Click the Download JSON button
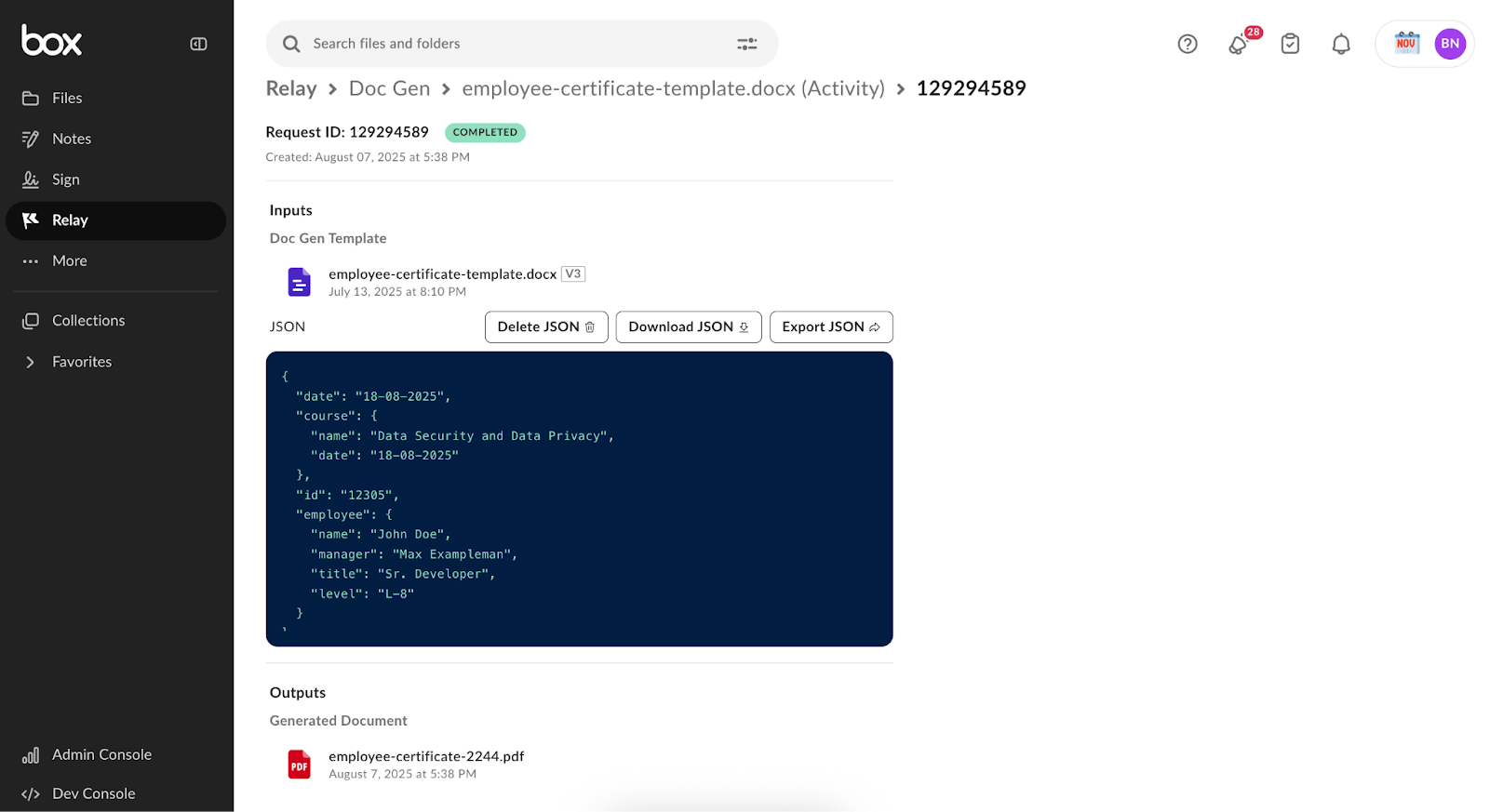The height and width of the screenshot is (812, 1489). pos(688,326)
